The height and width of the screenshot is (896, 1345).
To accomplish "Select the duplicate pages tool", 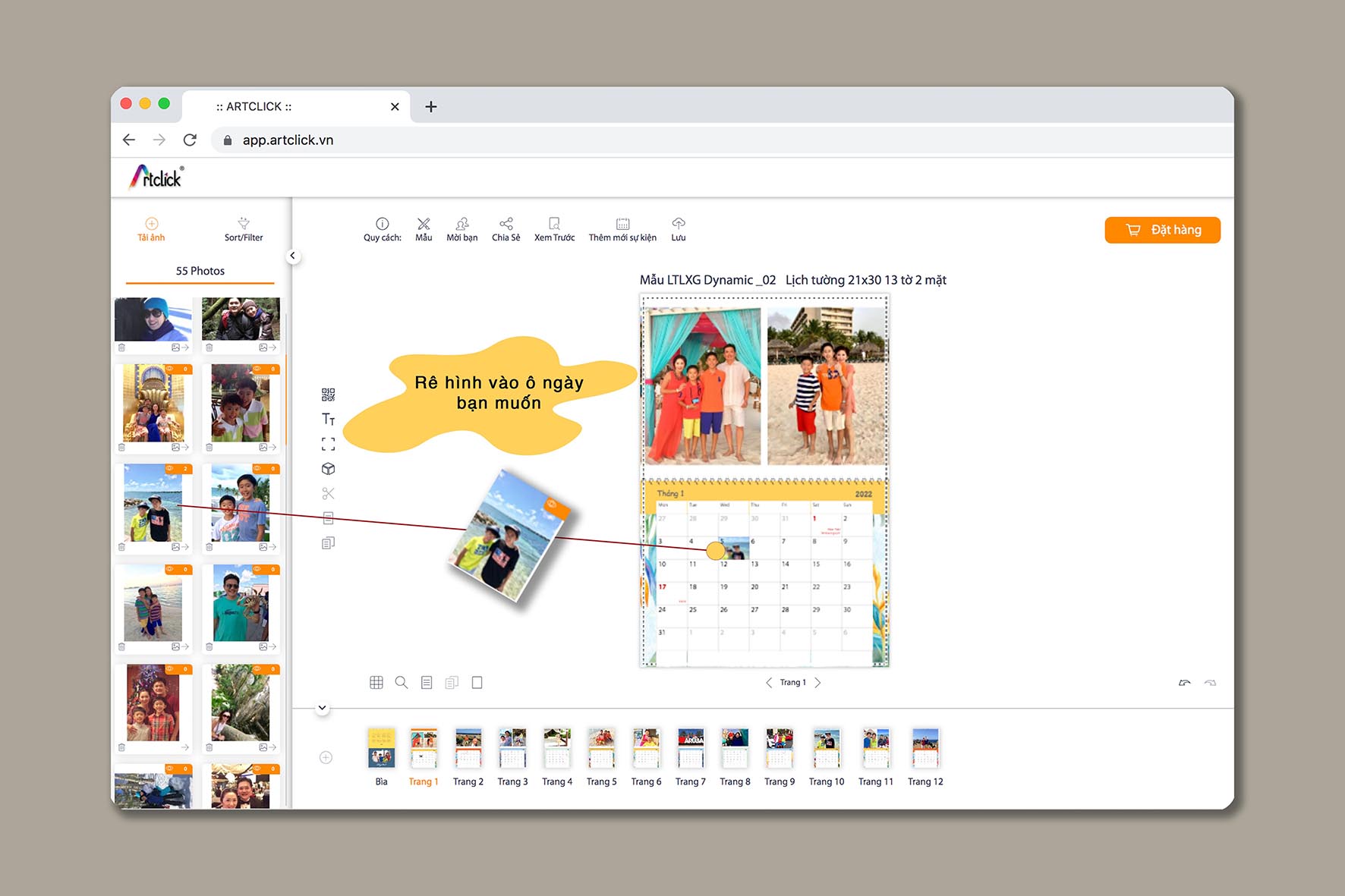I will 328,542.
